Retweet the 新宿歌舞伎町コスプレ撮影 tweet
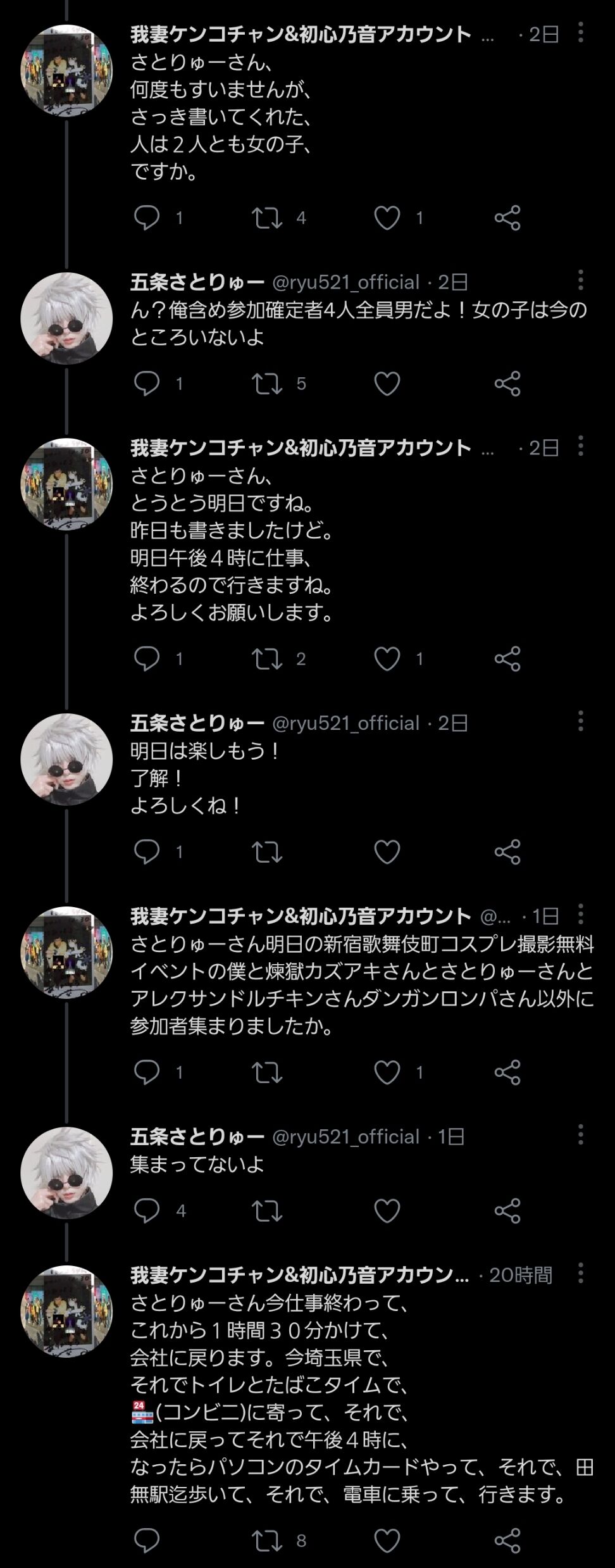 click(267, 1072)
